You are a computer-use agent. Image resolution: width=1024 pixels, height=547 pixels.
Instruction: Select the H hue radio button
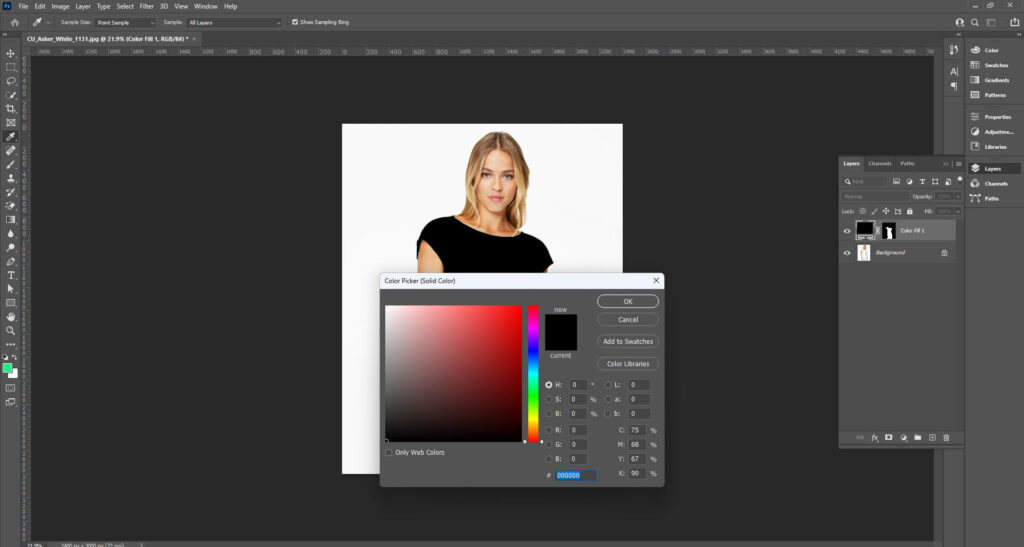pos(549,385)
